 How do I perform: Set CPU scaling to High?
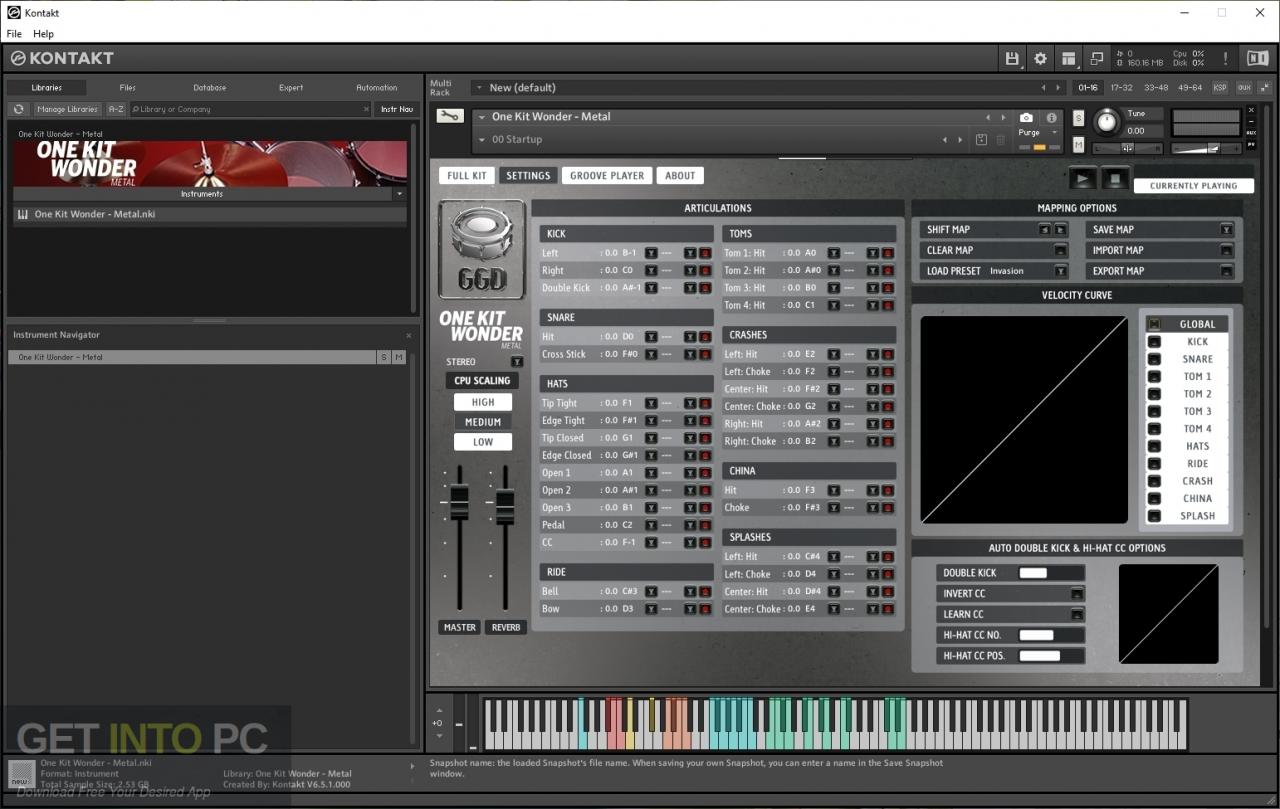pyautogui.click(x=483, y=402)
